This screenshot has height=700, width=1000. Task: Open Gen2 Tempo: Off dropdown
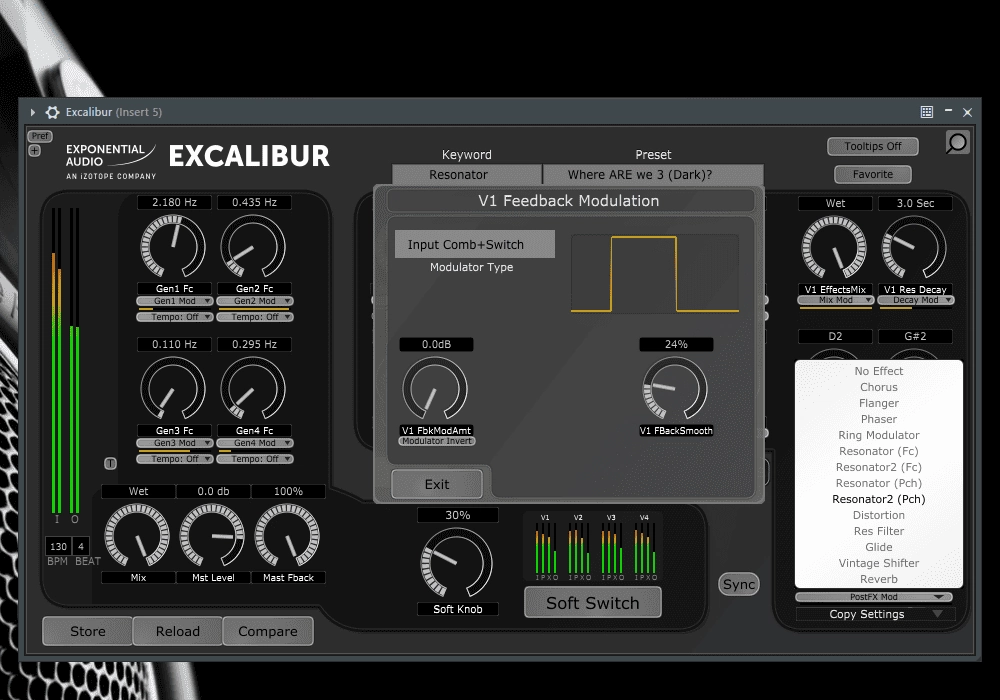click(254, 317)
